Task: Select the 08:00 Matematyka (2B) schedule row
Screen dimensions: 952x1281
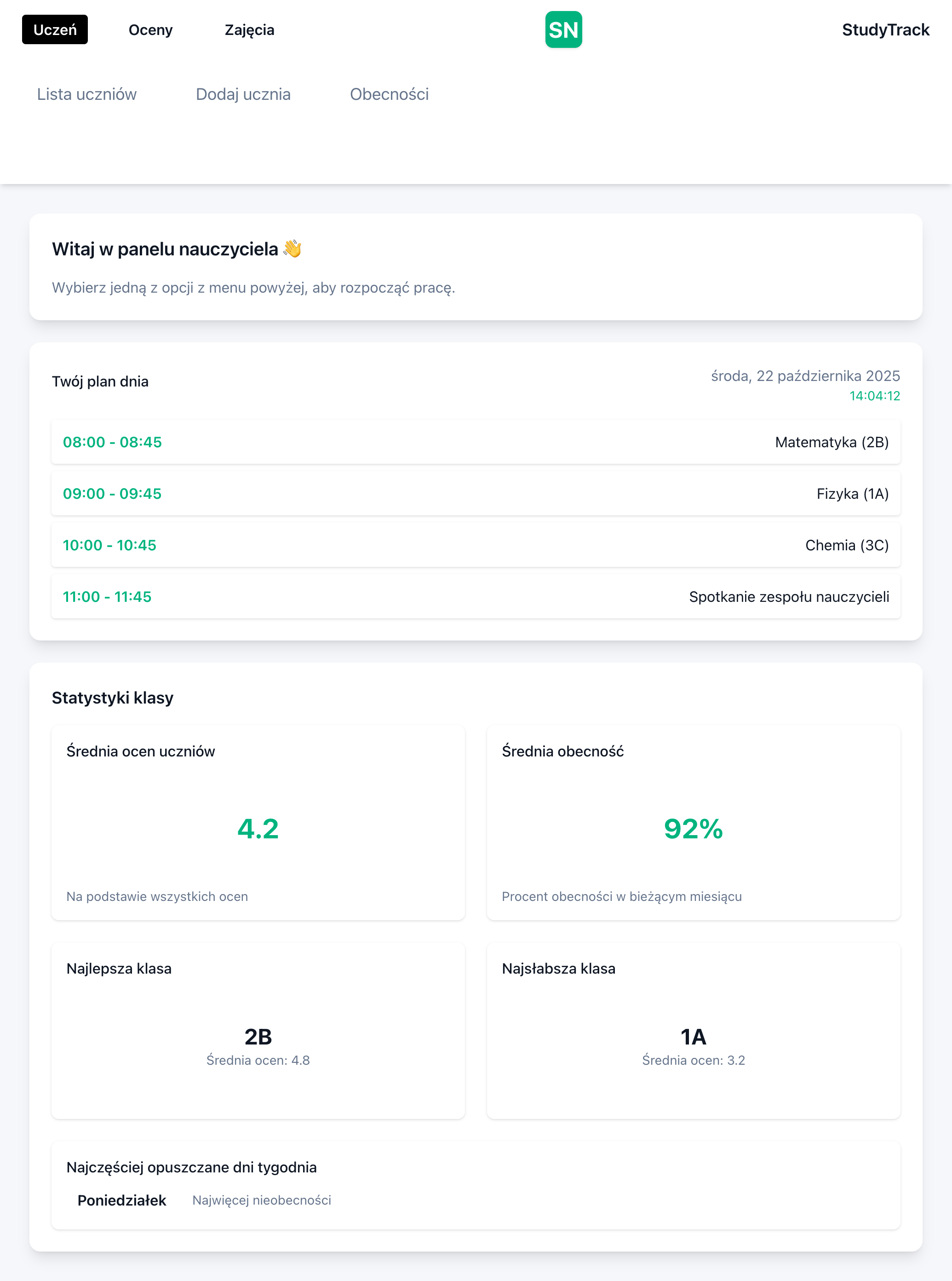Action: (x=476, y=442)
